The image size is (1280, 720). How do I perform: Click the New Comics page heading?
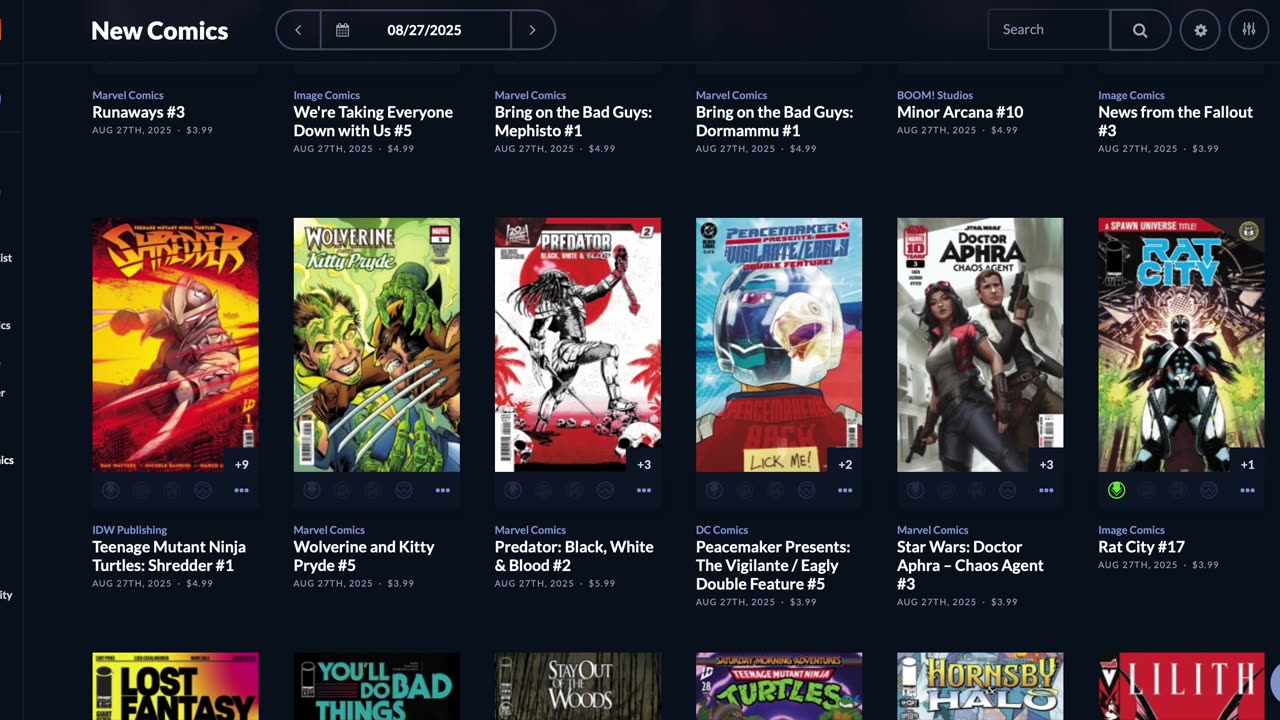(x=160, y=31)
